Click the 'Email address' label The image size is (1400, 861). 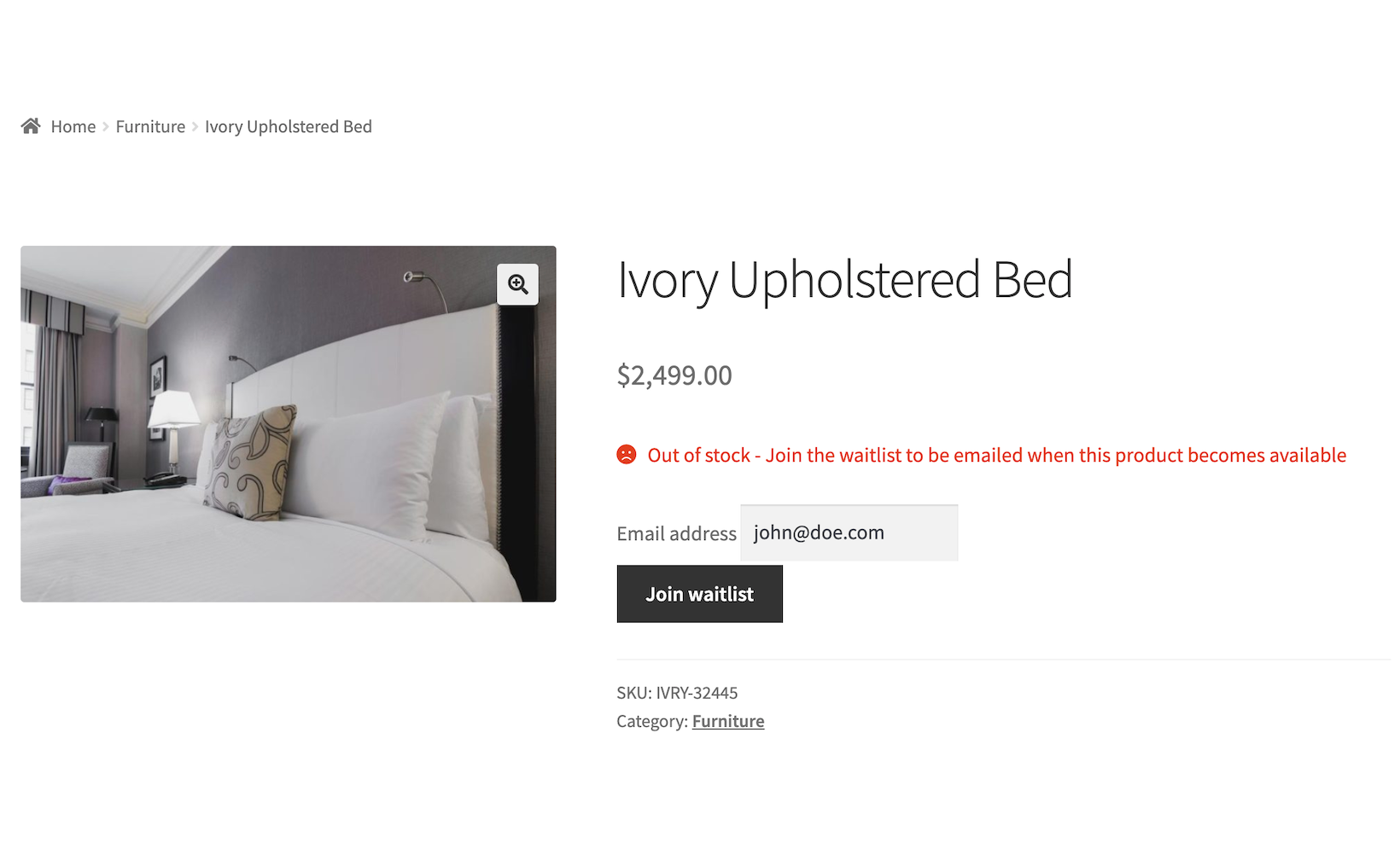(x=676, y=534)
